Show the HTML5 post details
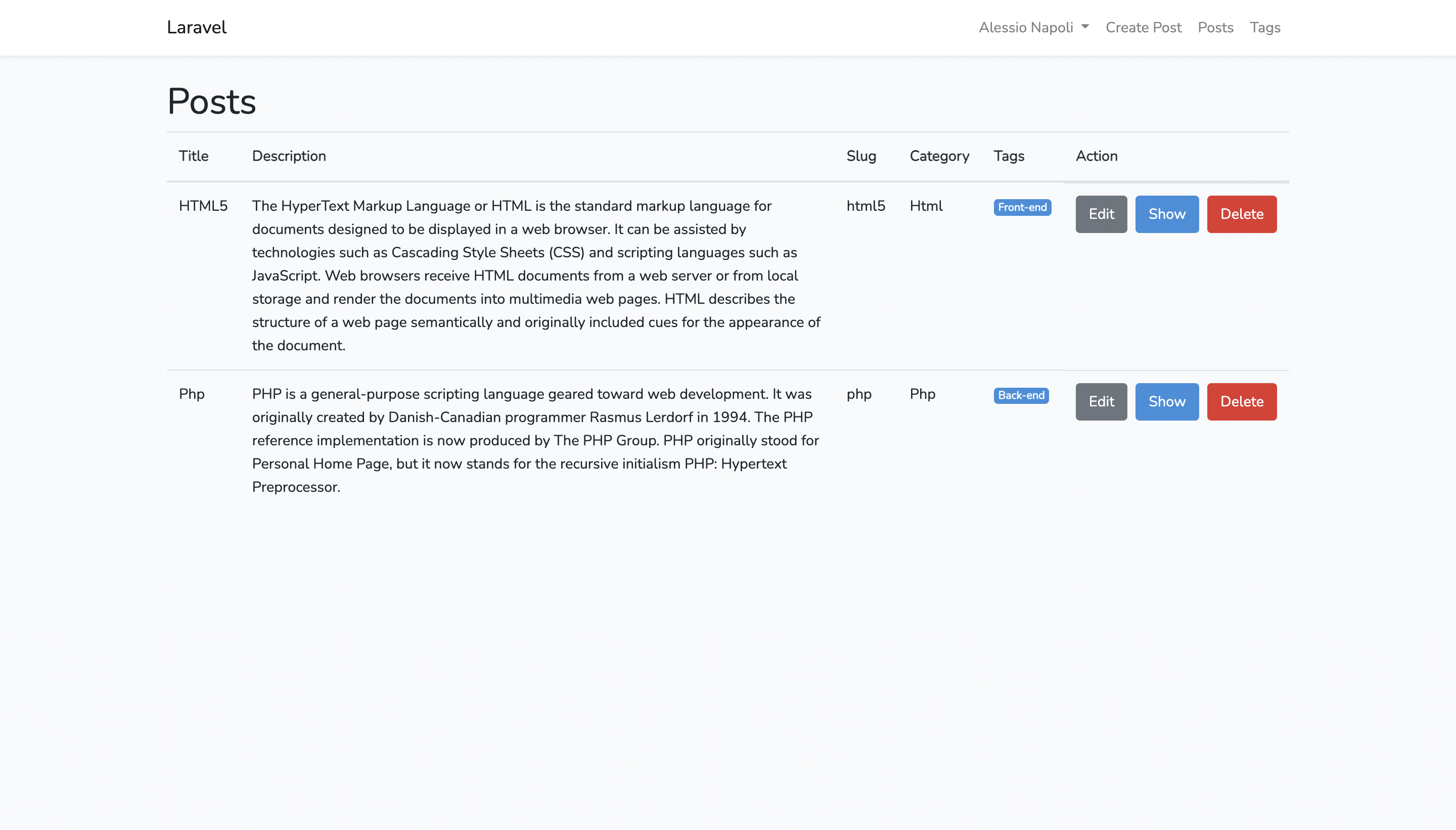The image size is (1456, 830). [x=1166, y=214]
